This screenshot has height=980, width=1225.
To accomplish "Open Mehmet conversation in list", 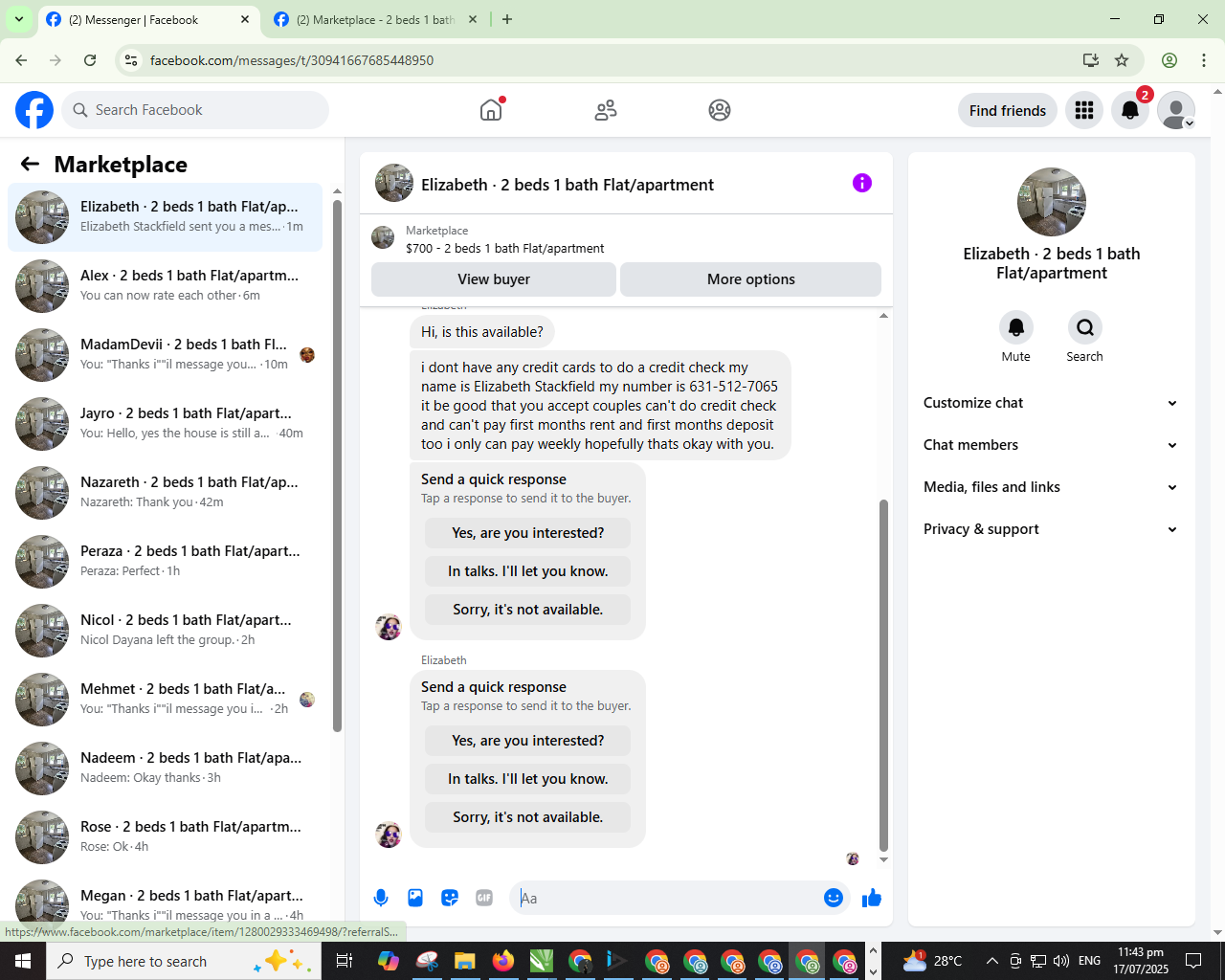I will pos(165,699).
